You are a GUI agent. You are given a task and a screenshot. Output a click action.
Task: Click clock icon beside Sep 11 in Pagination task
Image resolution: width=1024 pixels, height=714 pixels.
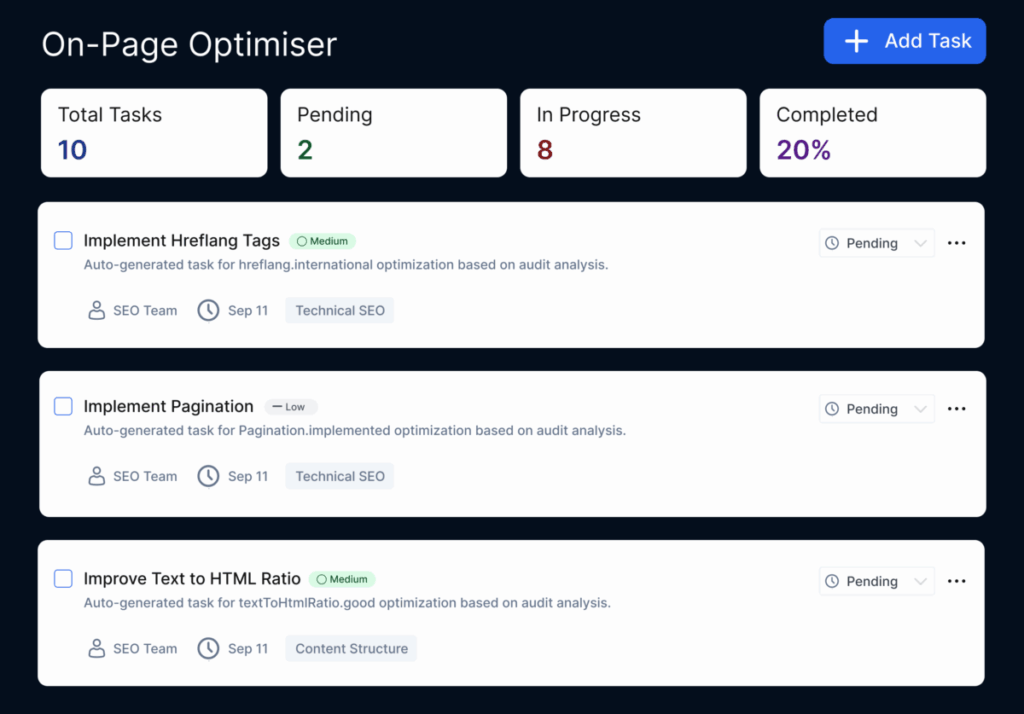(x=208, y=476)
